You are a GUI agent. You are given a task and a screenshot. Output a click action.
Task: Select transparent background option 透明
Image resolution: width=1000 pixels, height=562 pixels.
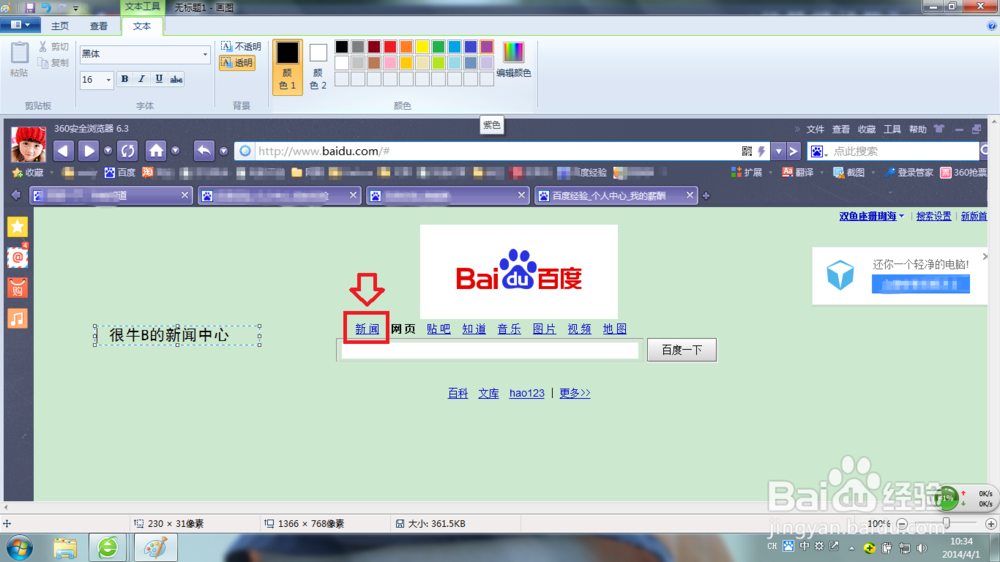(x=237, y=63)
